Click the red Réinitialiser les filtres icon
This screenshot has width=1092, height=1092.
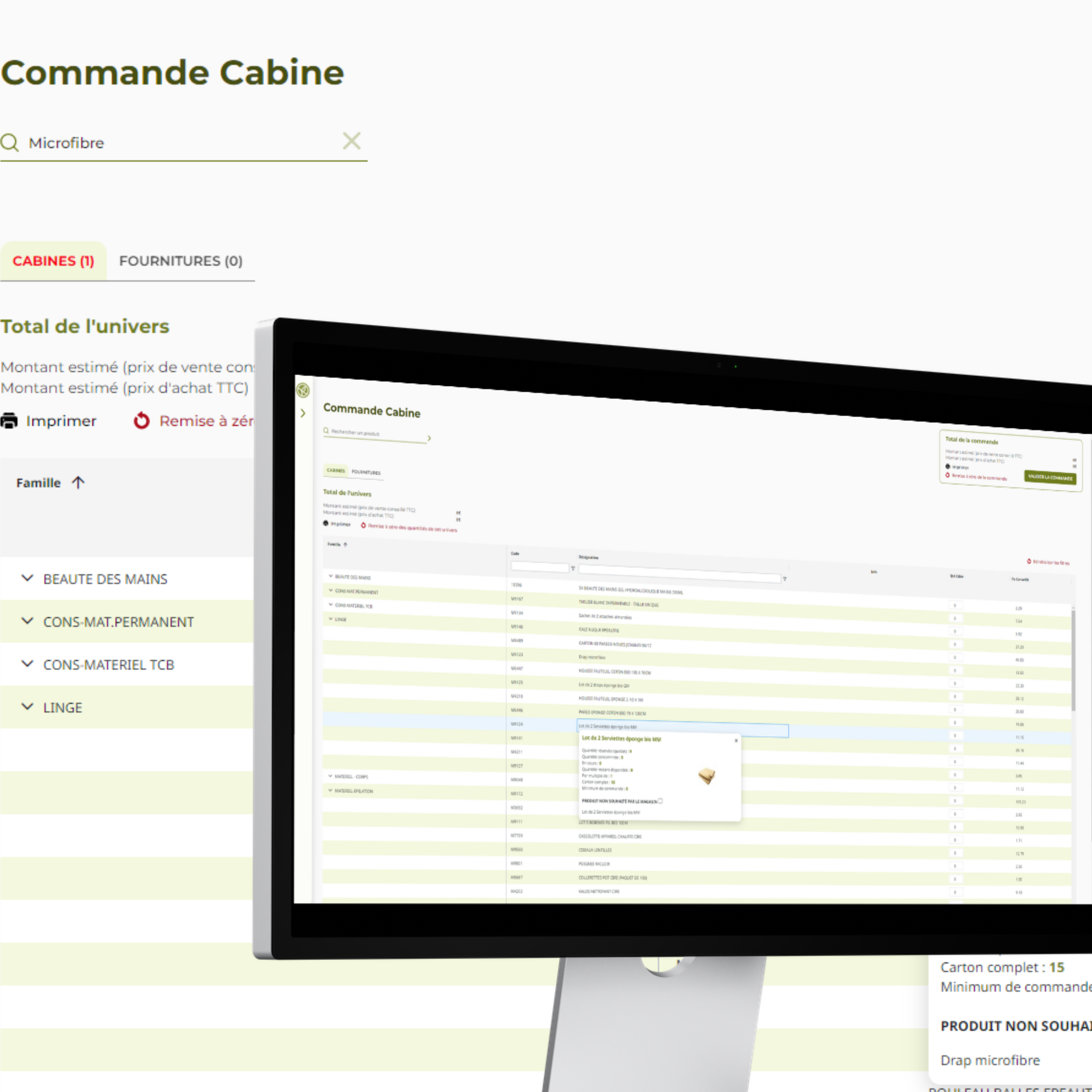pos(1029,561)
